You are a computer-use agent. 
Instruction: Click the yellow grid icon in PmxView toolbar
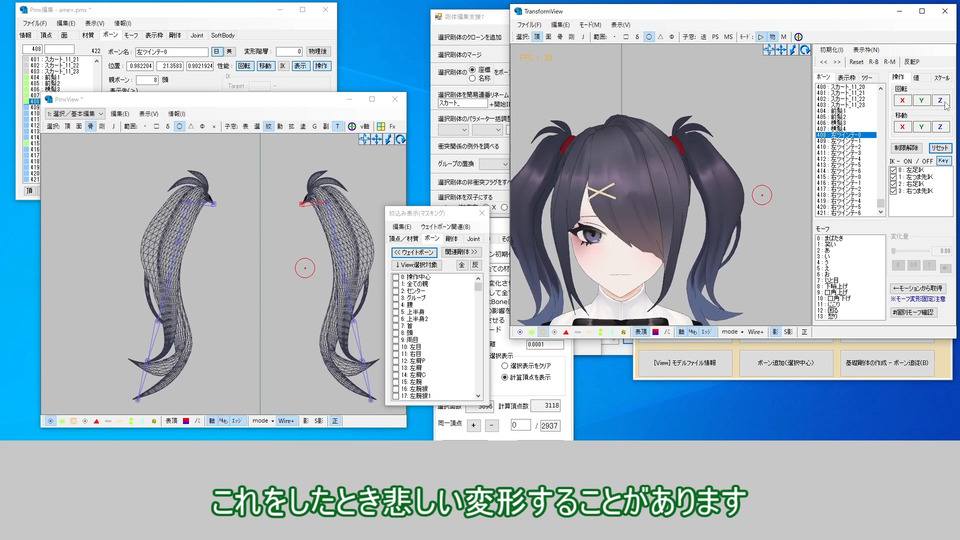click(x=381, y=126)
